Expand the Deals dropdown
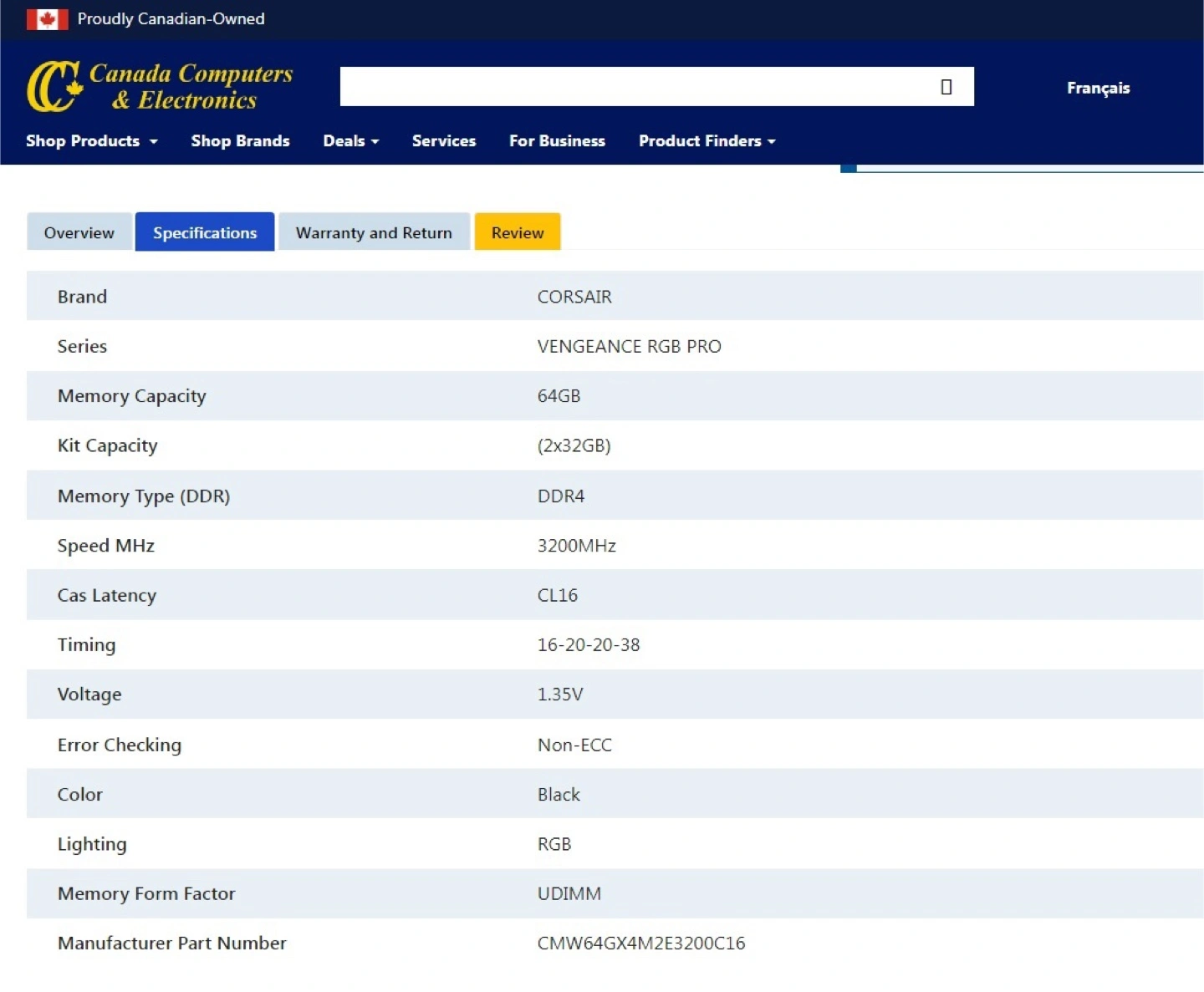The image size is (1204, 992). tap(350, 141)
